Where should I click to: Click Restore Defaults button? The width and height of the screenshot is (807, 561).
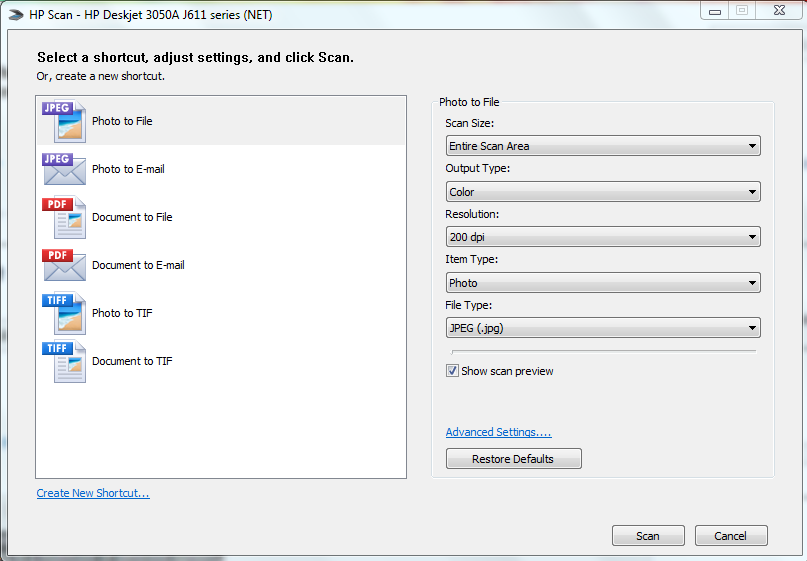pyautogui.click(x=514, y=459)
